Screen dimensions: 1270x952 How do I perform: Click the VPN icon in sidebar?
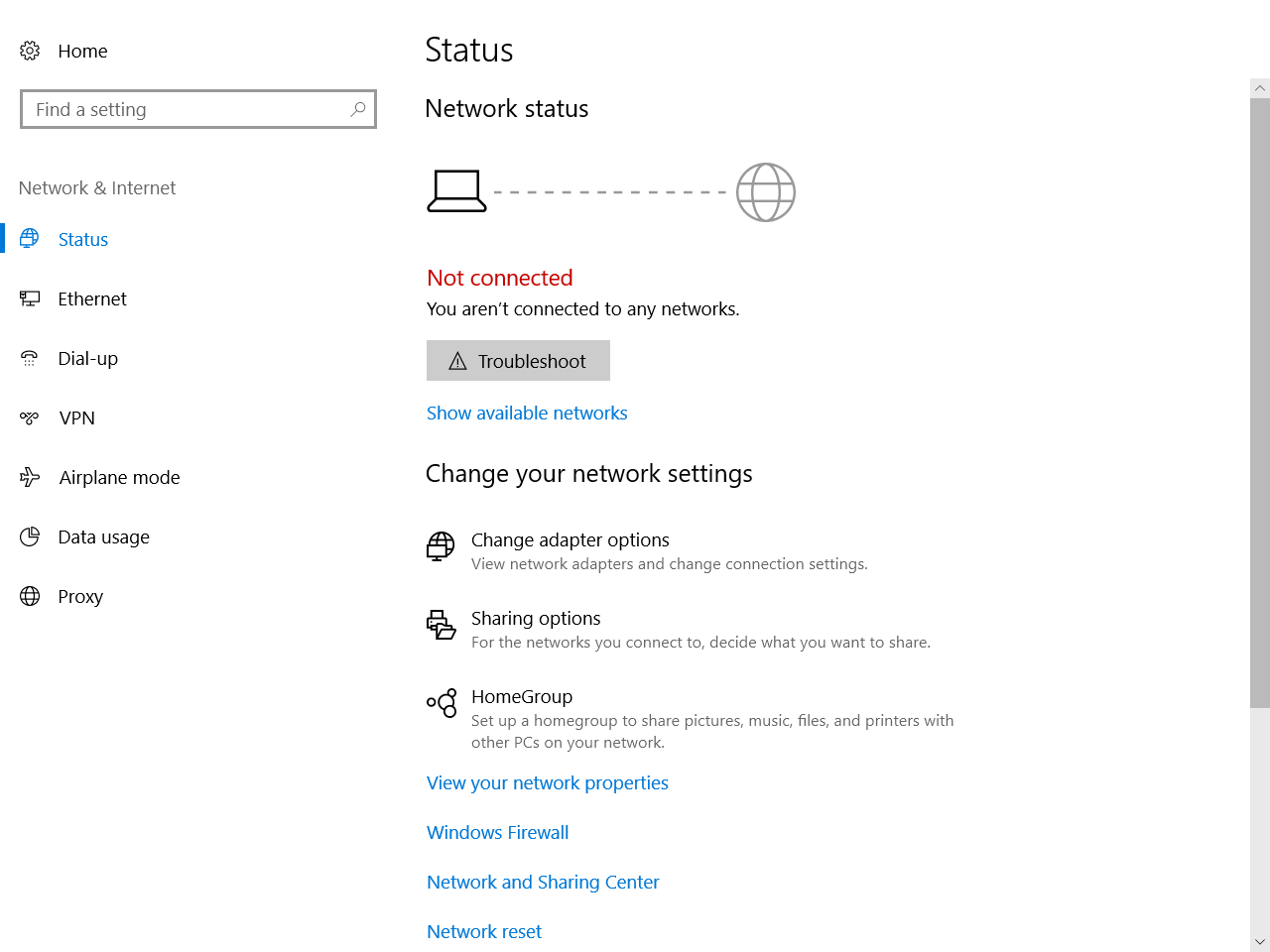tap(30, 417)
